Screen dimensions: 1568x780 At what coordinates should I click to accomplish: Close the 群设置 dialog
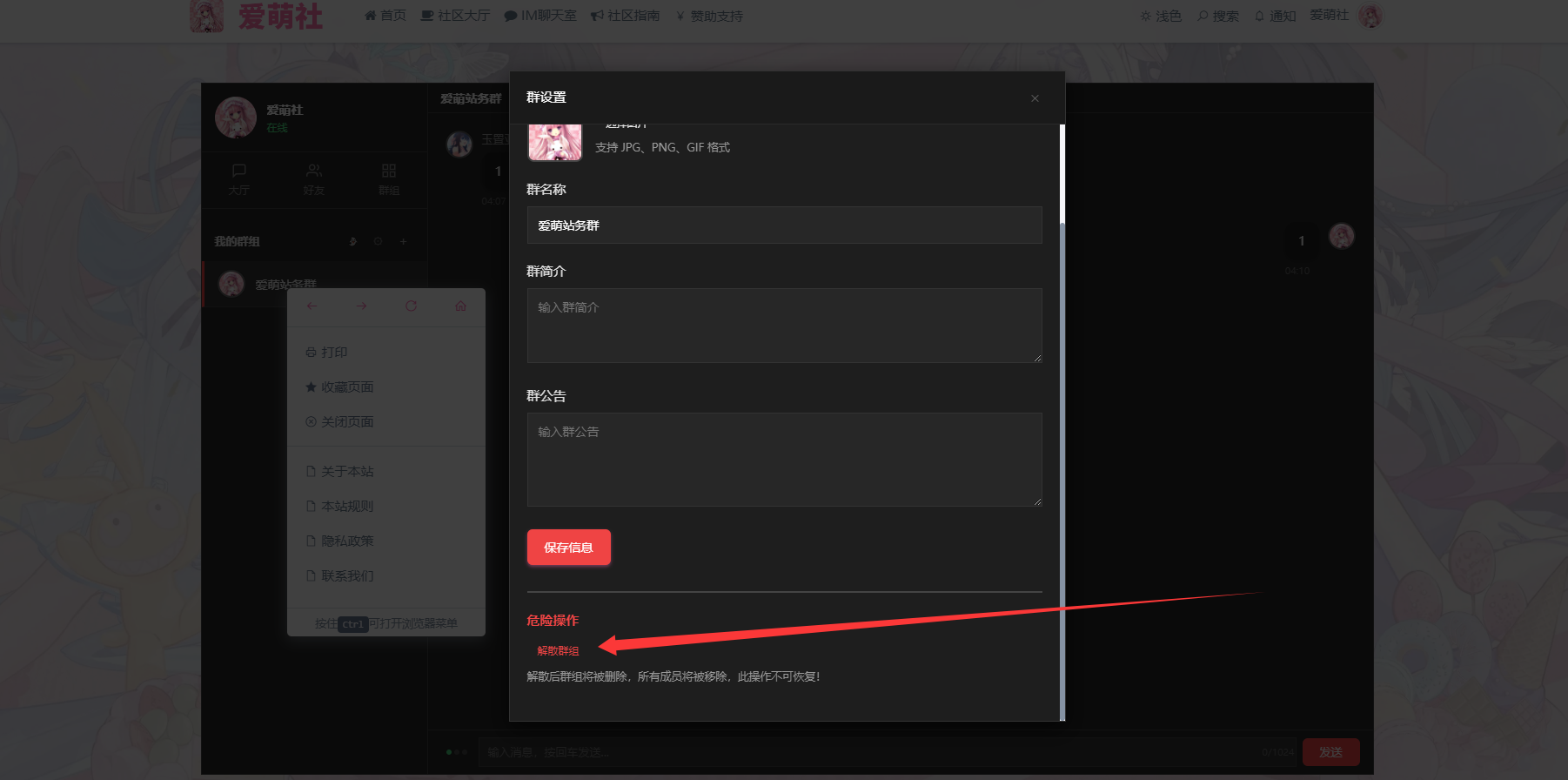tap(1035, 98)
